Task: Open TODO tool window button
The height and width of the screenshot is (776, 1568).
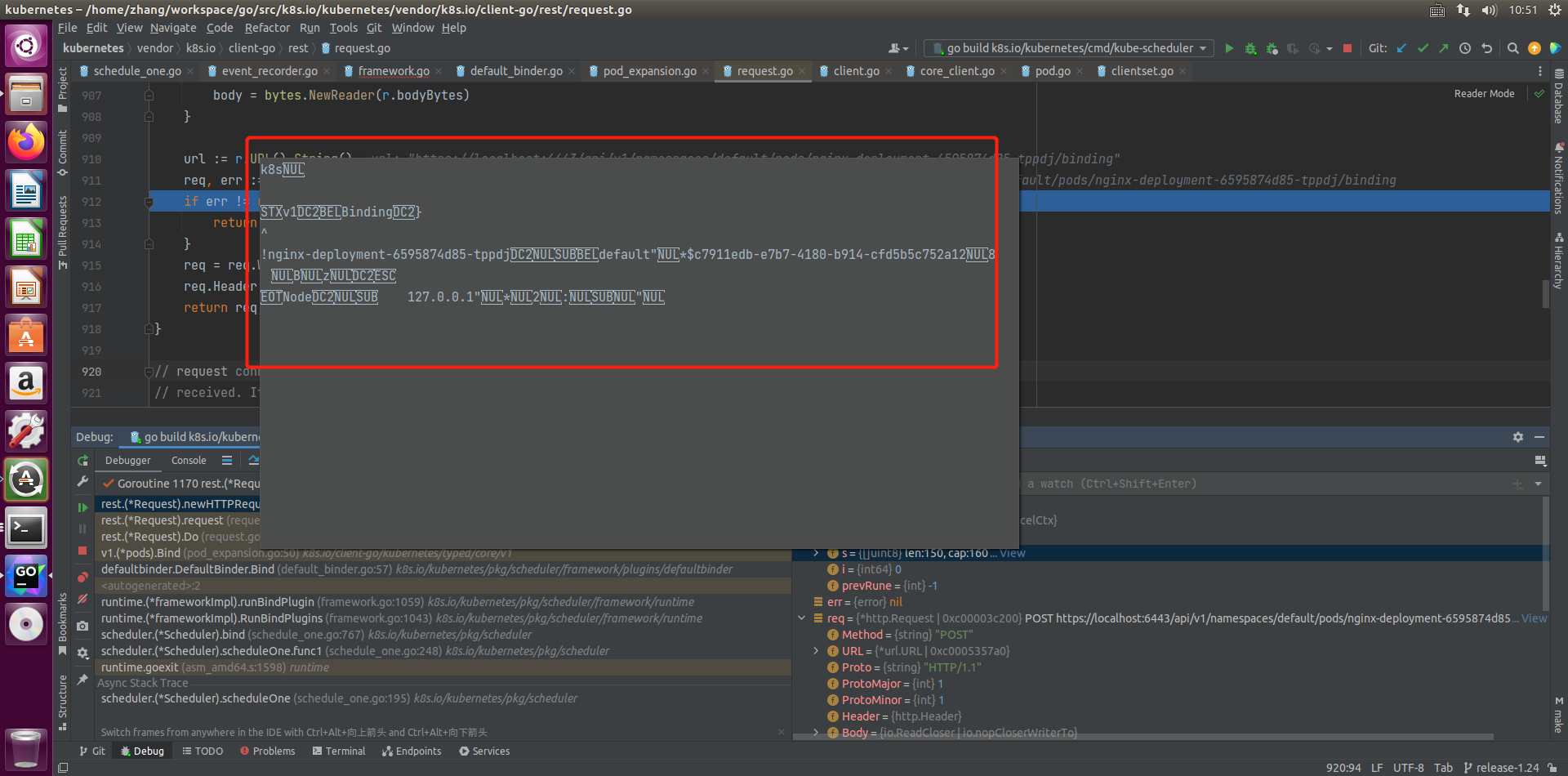Action: (x=203, y=751)
